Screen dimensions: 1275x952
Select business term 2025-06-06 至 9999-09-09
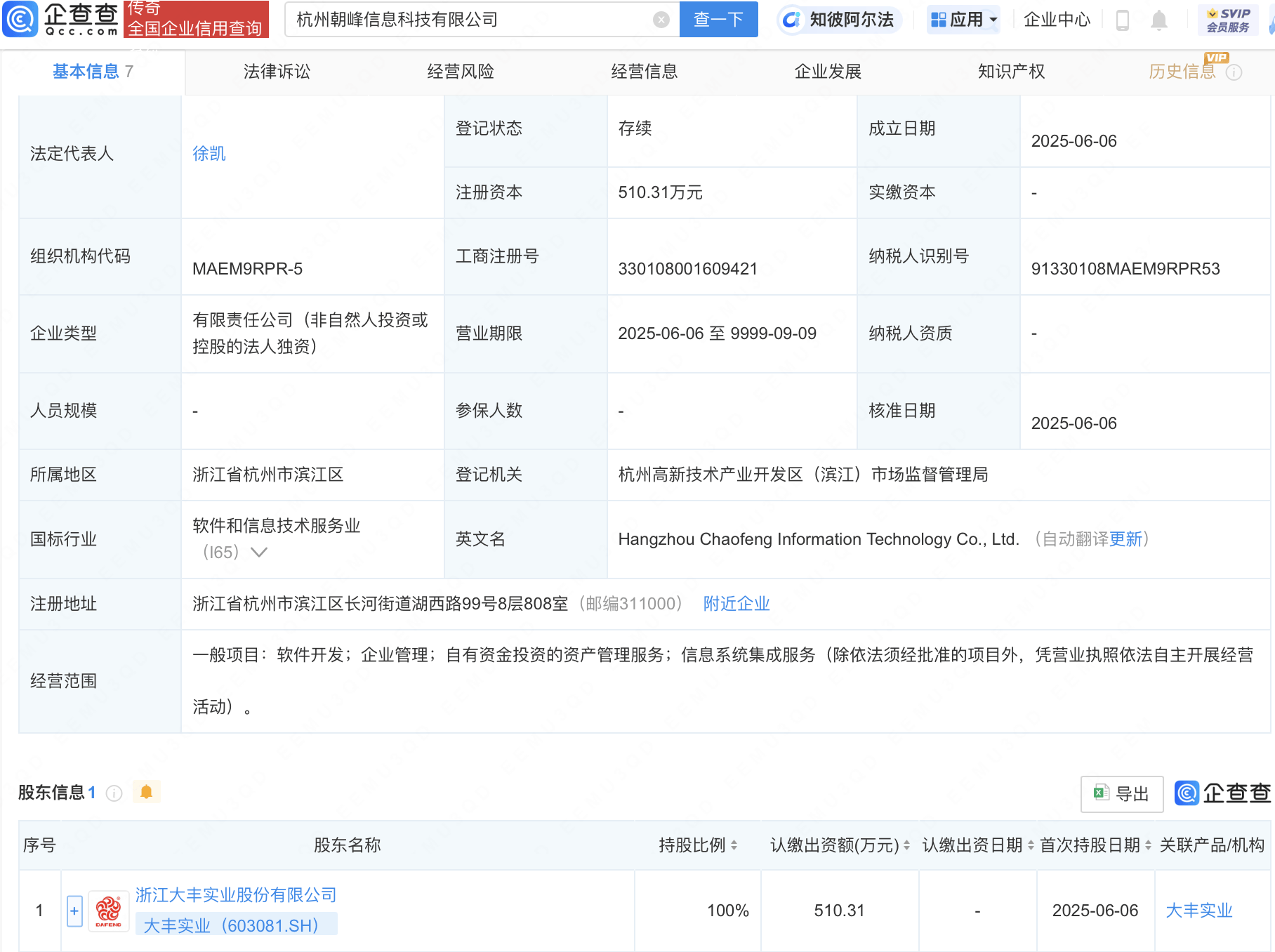pyautogui.click(x=717, y=333)
